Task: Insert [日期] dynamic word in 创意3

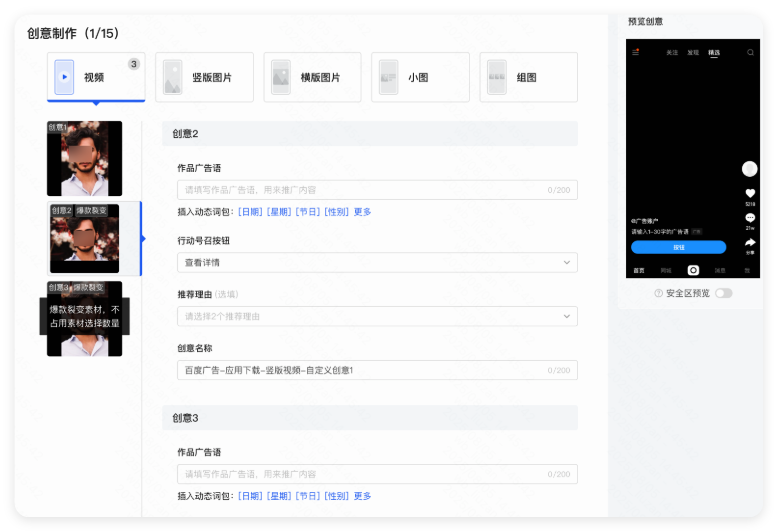Action: (x=250, y=496)
